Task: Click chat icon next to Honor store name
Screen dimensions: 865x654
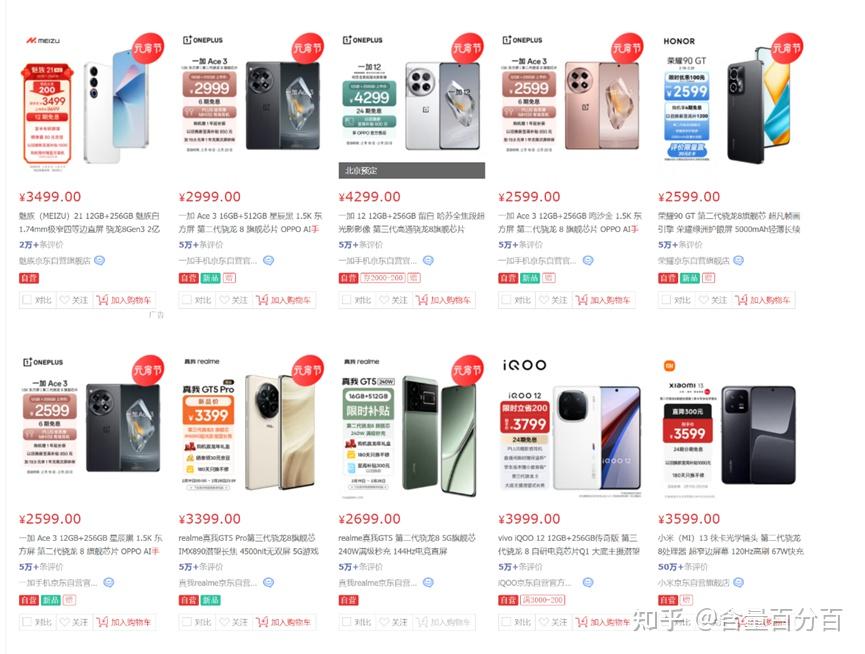Action: point(738,260)
